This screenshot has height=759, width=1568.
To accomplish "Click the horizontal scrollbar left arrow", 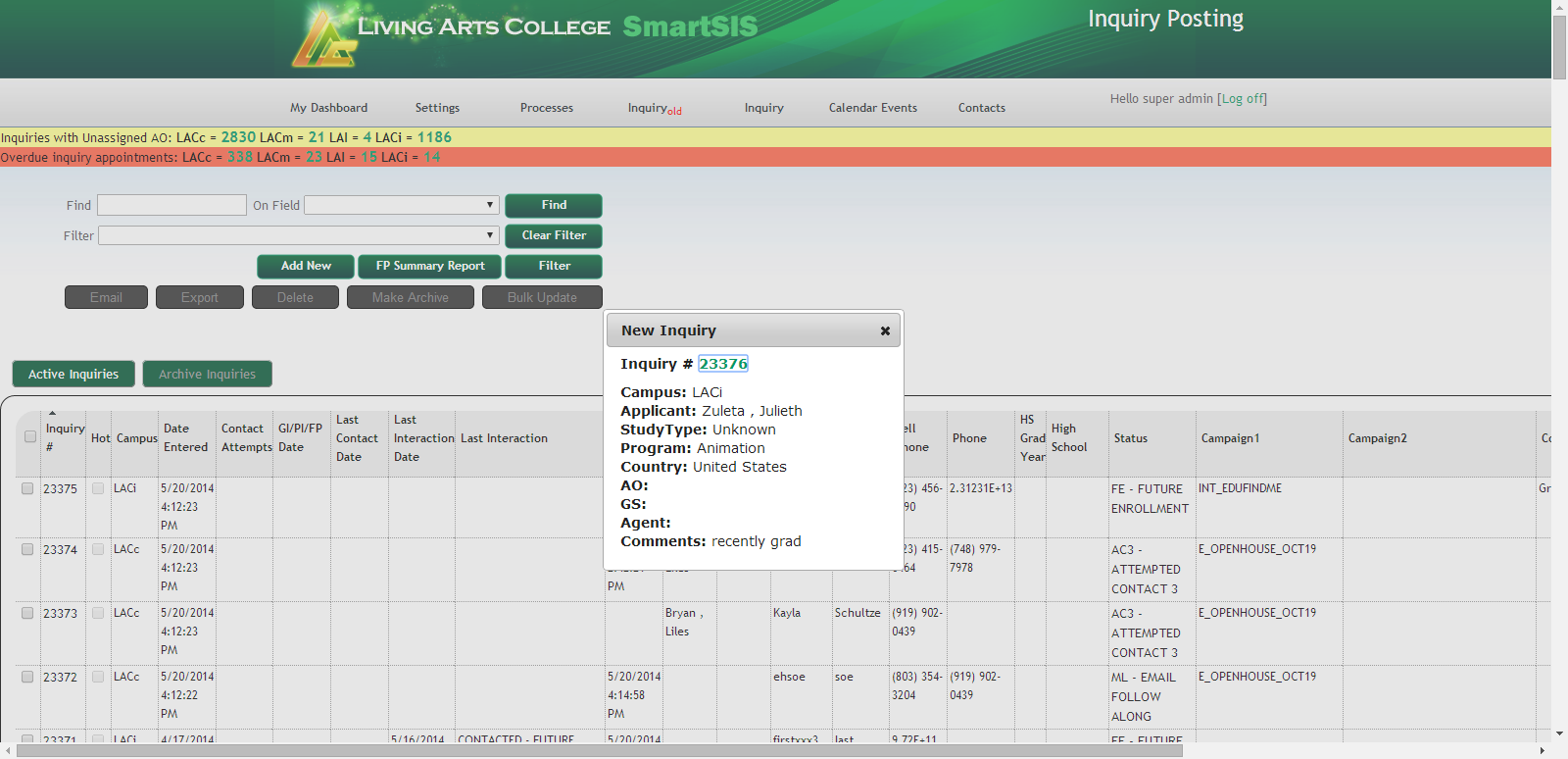I will 8,751.
